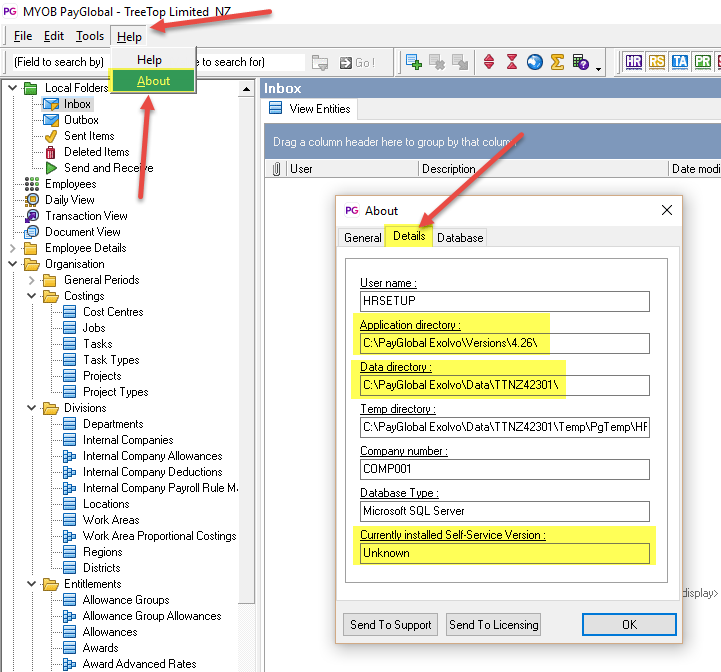
Task: Open the Employees tree item
Action: (70, 184)
